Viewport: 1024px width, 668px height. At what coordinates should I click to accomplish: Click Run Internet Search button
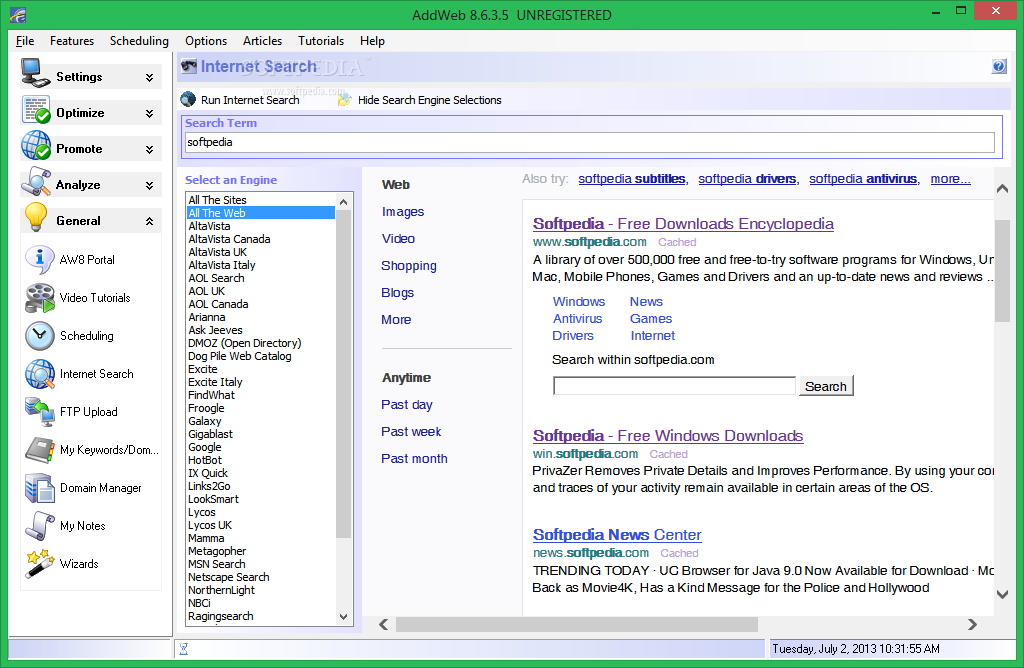(x=240, y=99)
